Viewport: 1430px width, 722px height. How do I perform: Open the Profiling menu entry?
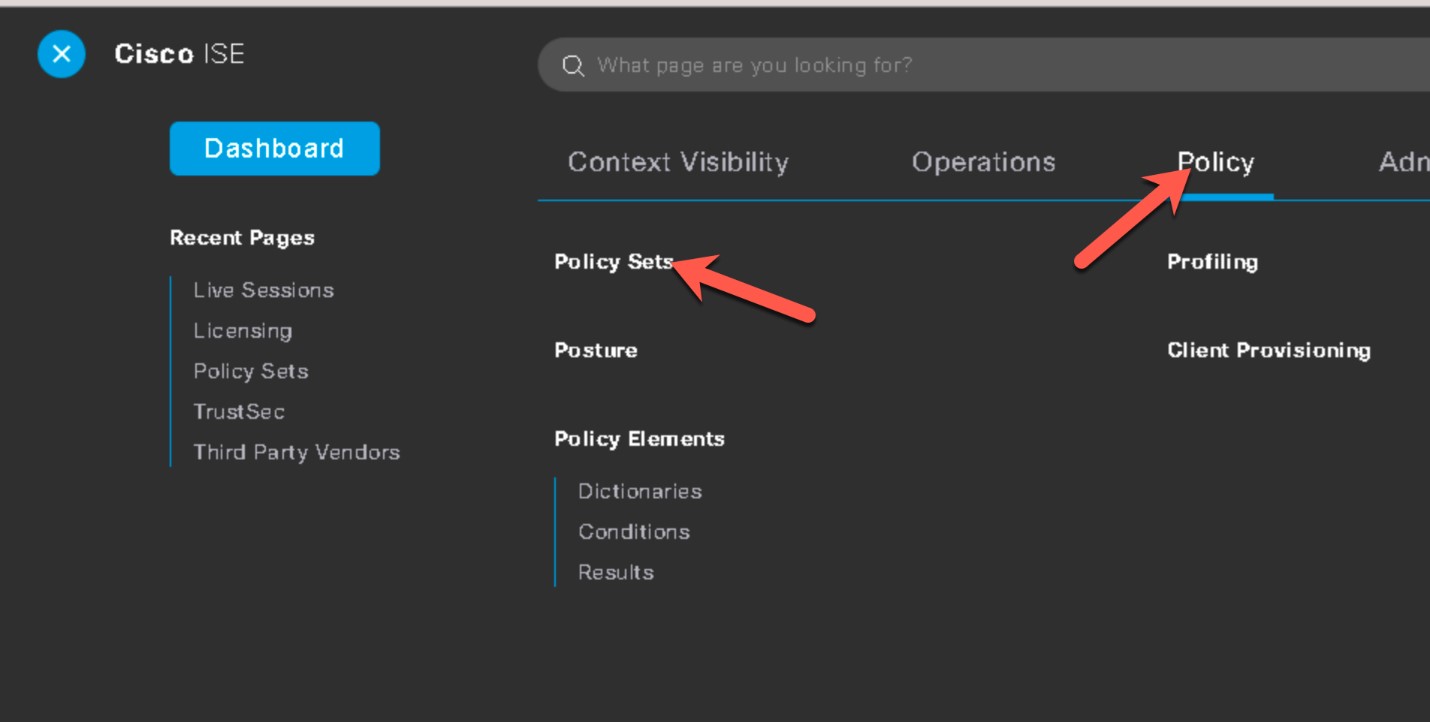[x=1213, y=262]
